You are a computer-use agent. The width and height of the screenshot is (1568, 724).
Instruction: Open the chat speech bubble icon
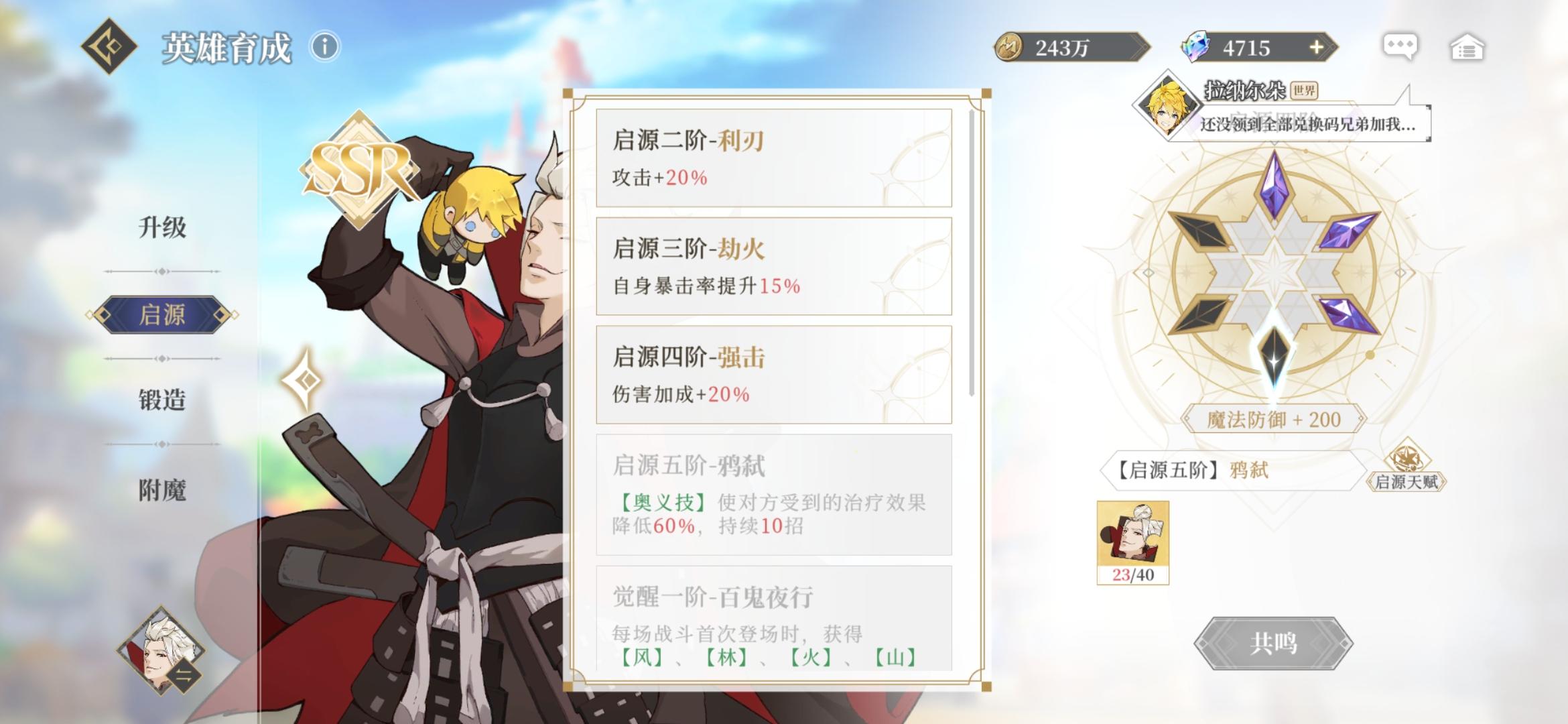[1400, 47]
